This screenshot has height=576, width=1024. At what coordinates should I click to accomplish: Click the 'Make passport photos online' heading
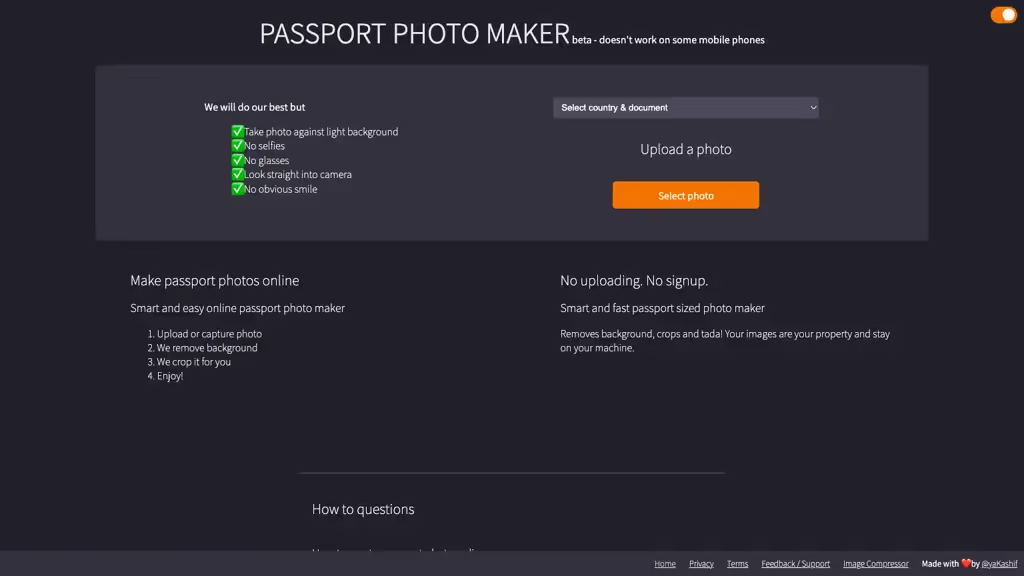[214, 281]
